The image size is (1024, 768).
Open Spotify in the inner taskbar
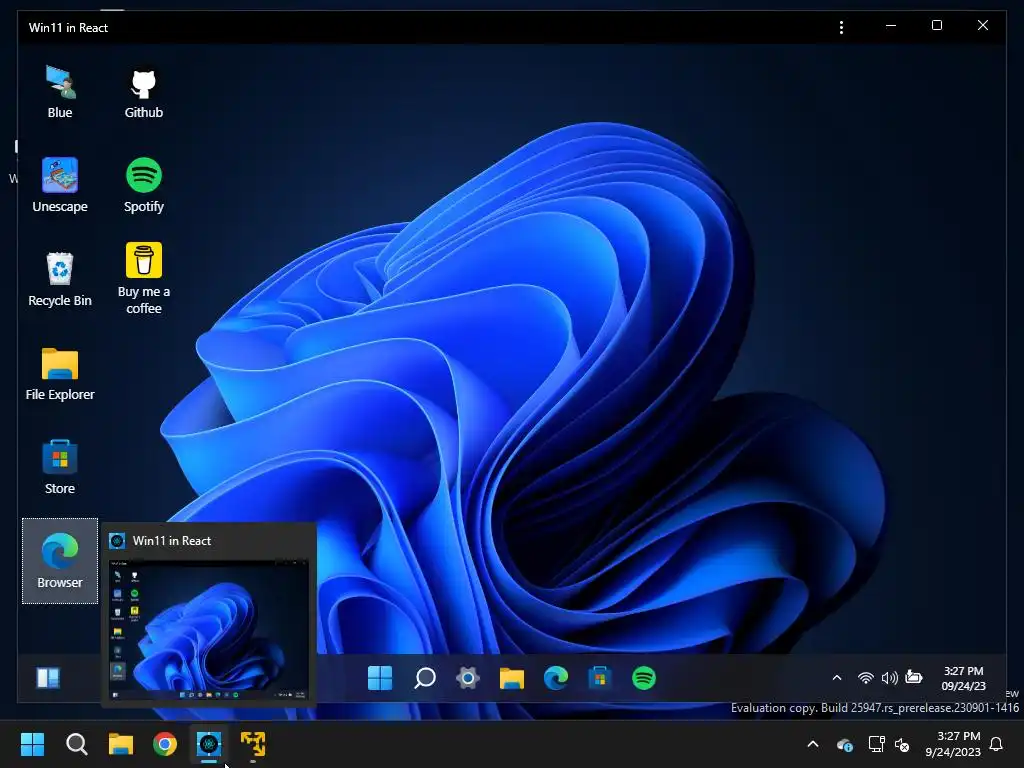pos(644,678)
